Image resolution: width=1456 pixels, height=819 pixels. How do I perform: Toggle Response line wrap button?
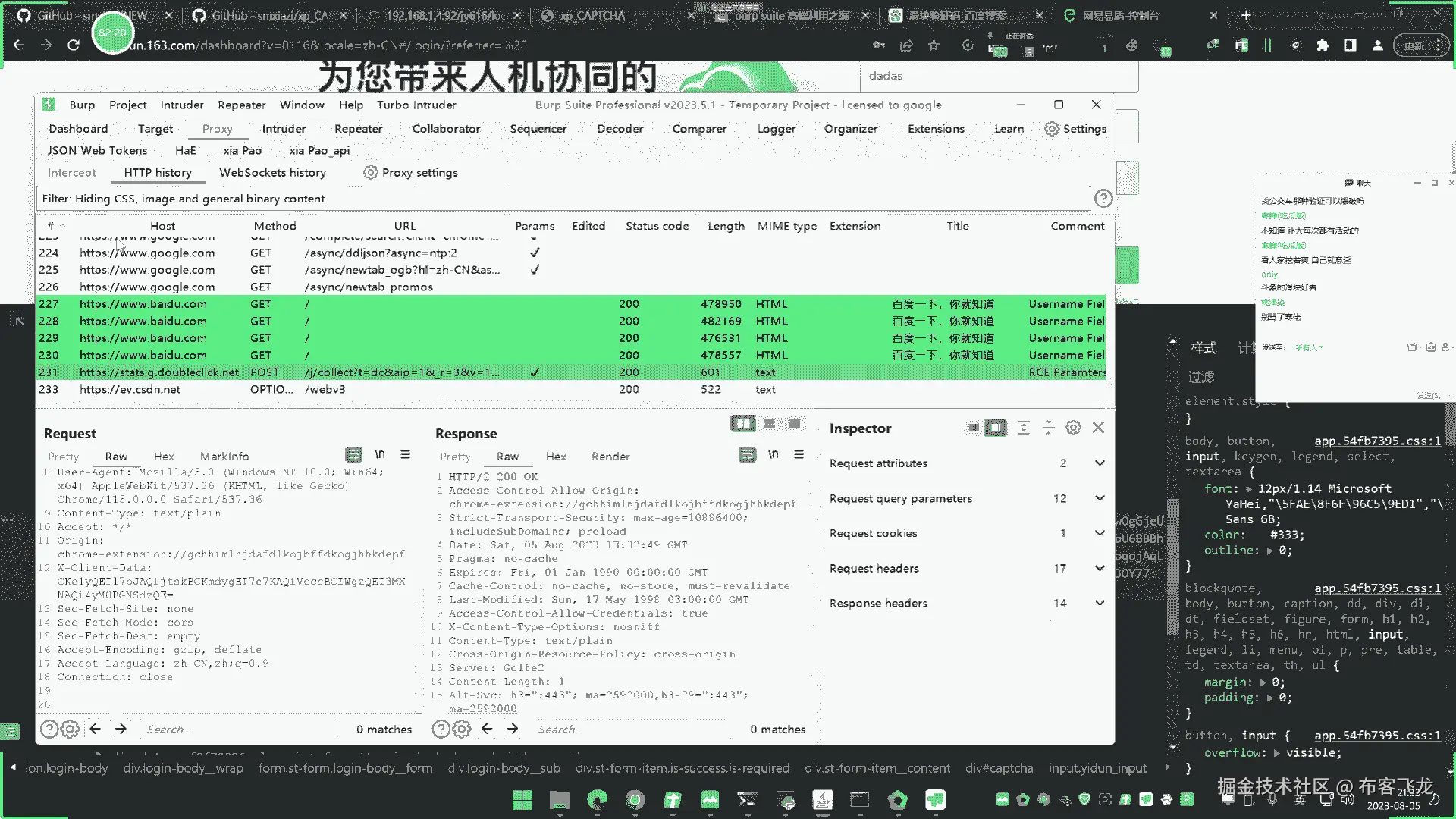tap(748, 455)
